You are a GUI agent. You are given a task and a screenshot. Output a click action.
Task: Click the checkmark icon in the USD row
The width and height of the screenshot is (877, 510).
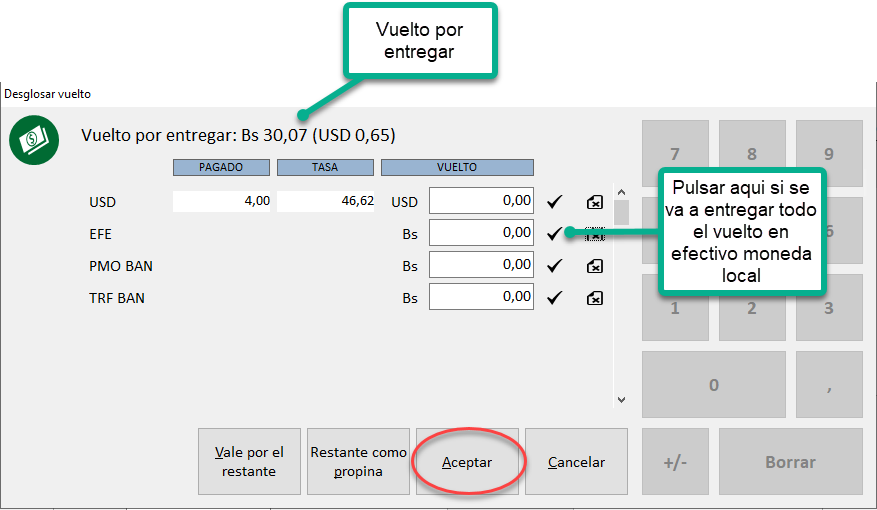click(555, 202)
